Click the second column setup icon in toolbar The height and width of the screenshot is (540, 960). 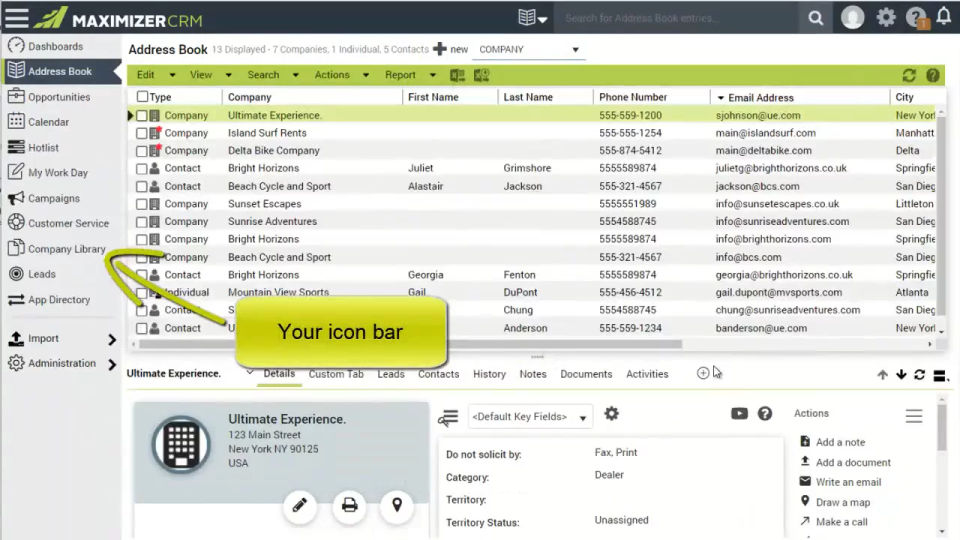point(481,75)
